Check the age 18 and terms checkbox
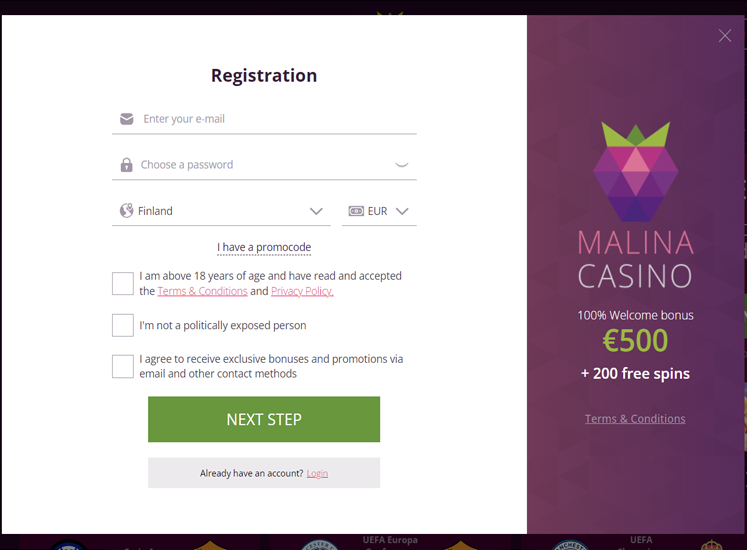Image resolution: width=747 pixels, height=550 pixels. point(123,284)
